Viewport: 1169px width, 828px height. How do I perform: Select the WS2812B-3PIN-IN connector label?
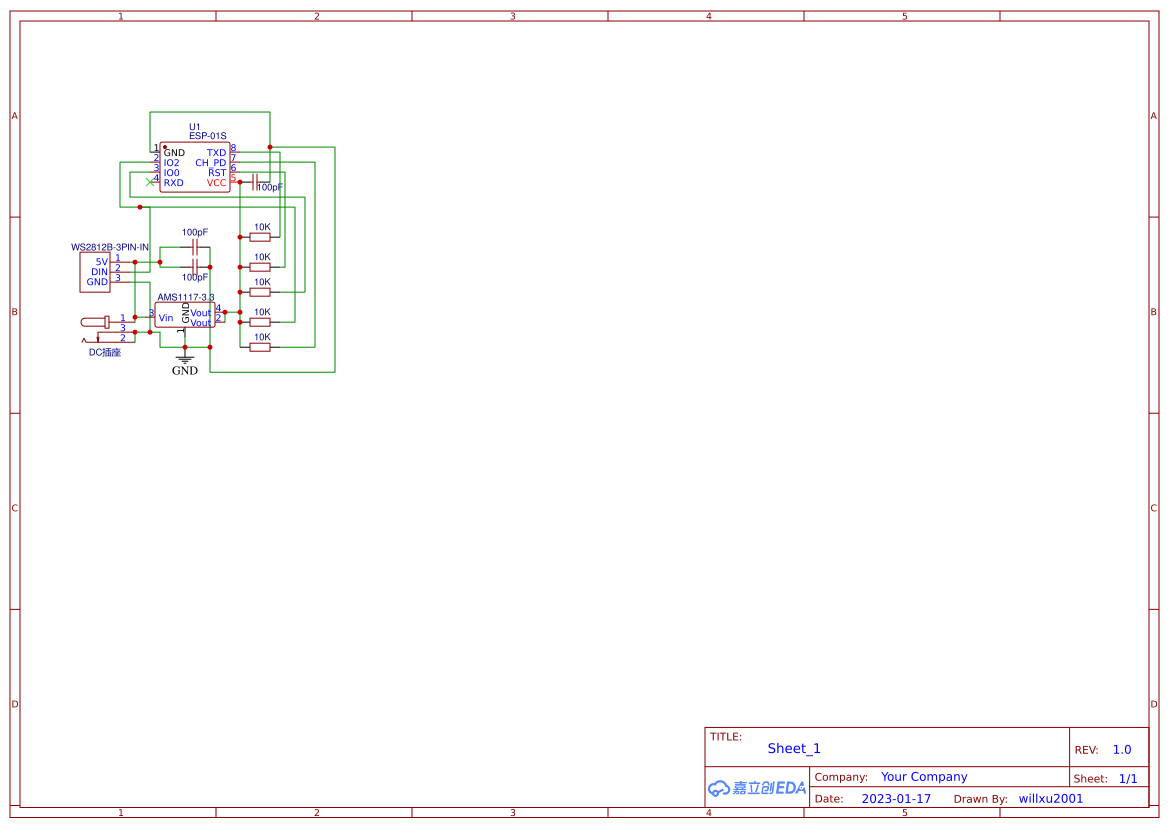point(110,247)
